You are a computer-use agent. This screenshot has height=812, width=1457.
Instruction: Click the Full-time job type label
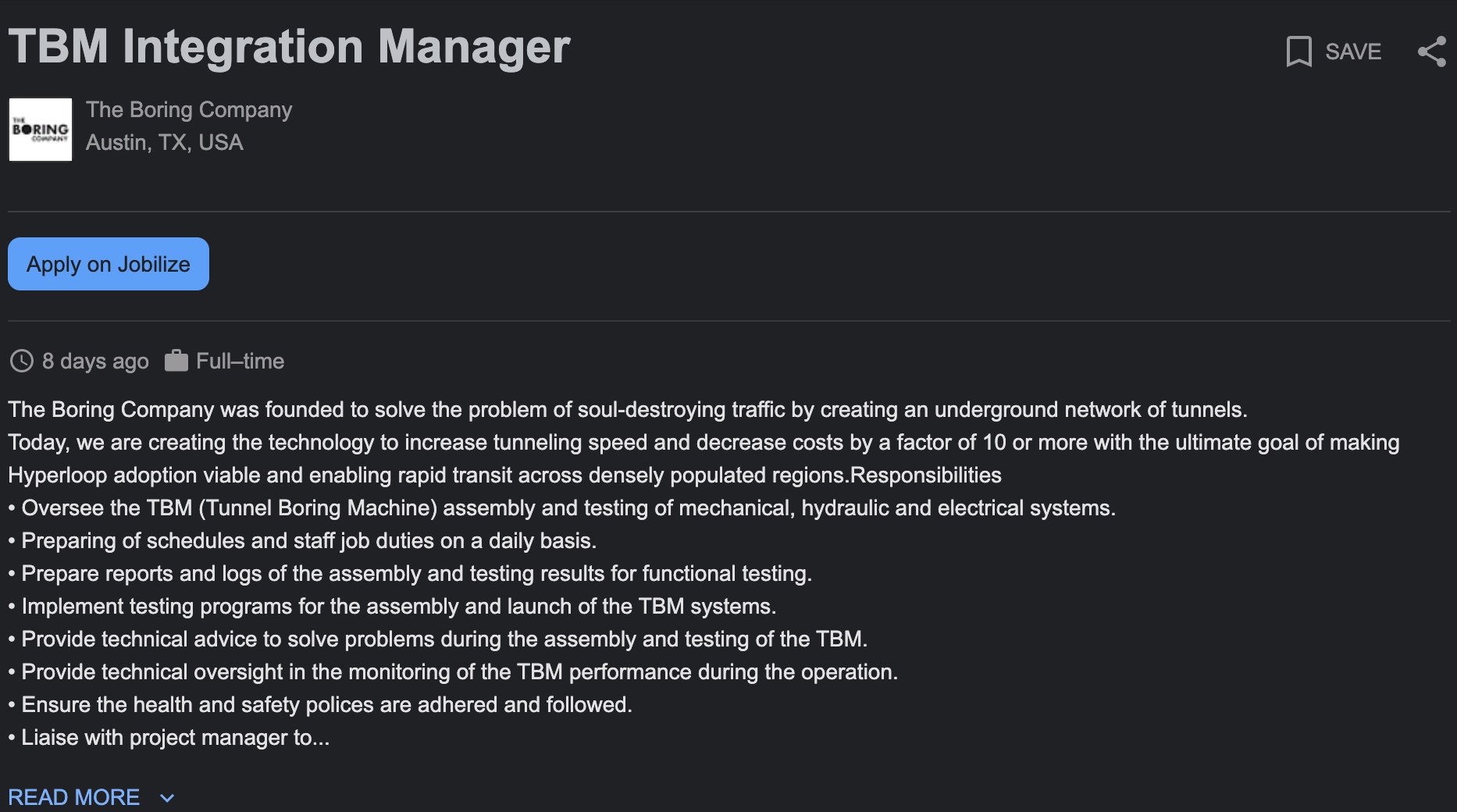[240, 361]
